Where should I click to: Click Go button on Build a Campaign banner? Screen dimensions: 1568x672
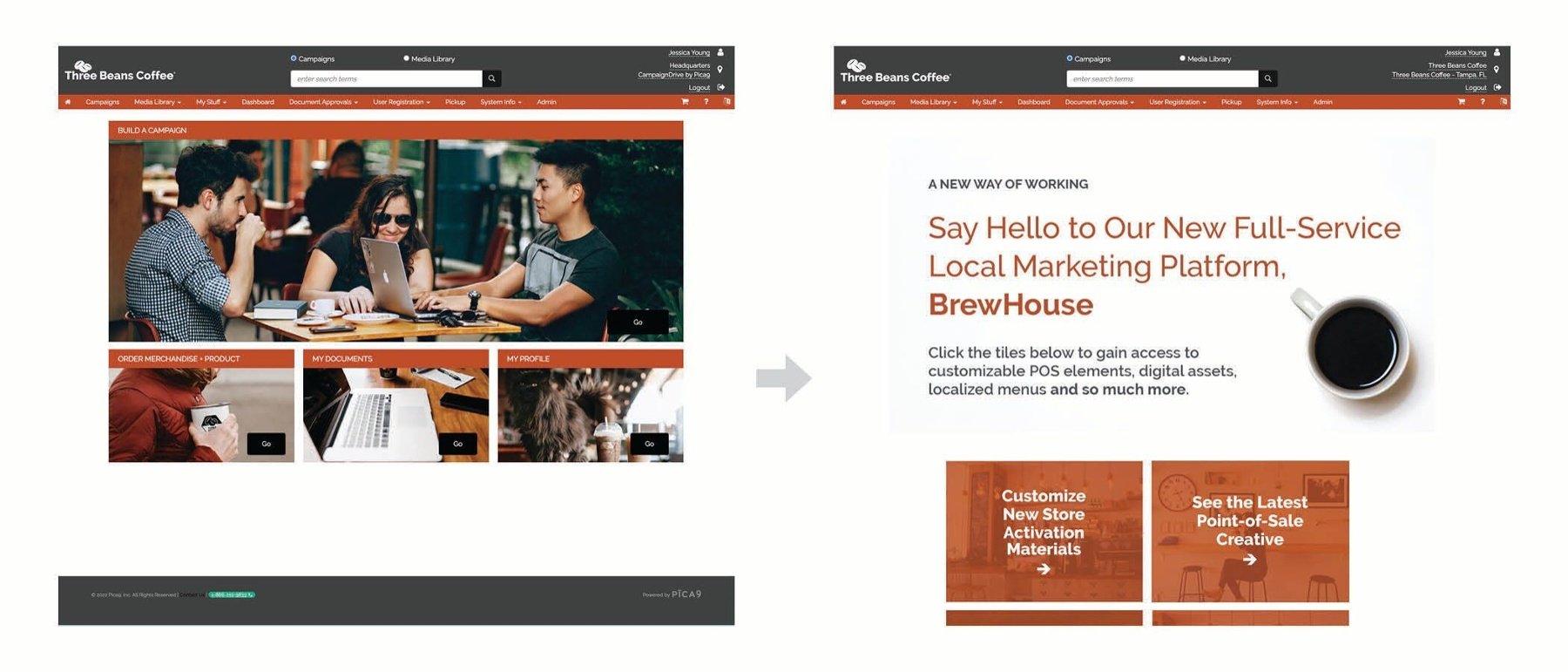tap(638, 322)
